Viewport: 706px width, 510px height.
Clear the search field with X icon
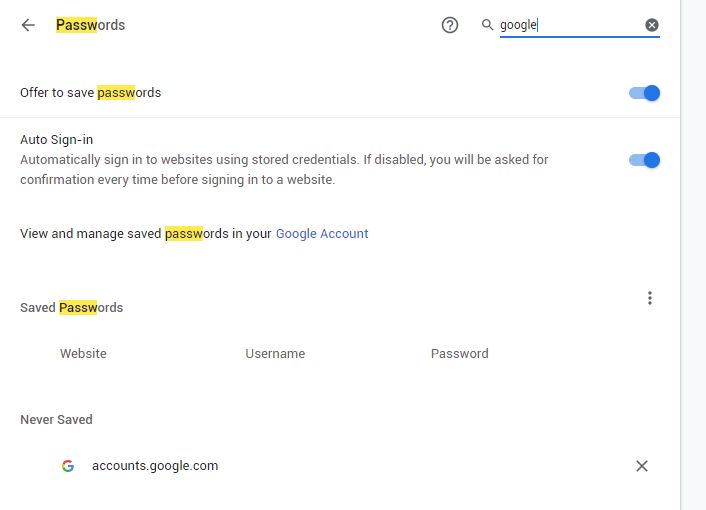(x=652, y=25)
